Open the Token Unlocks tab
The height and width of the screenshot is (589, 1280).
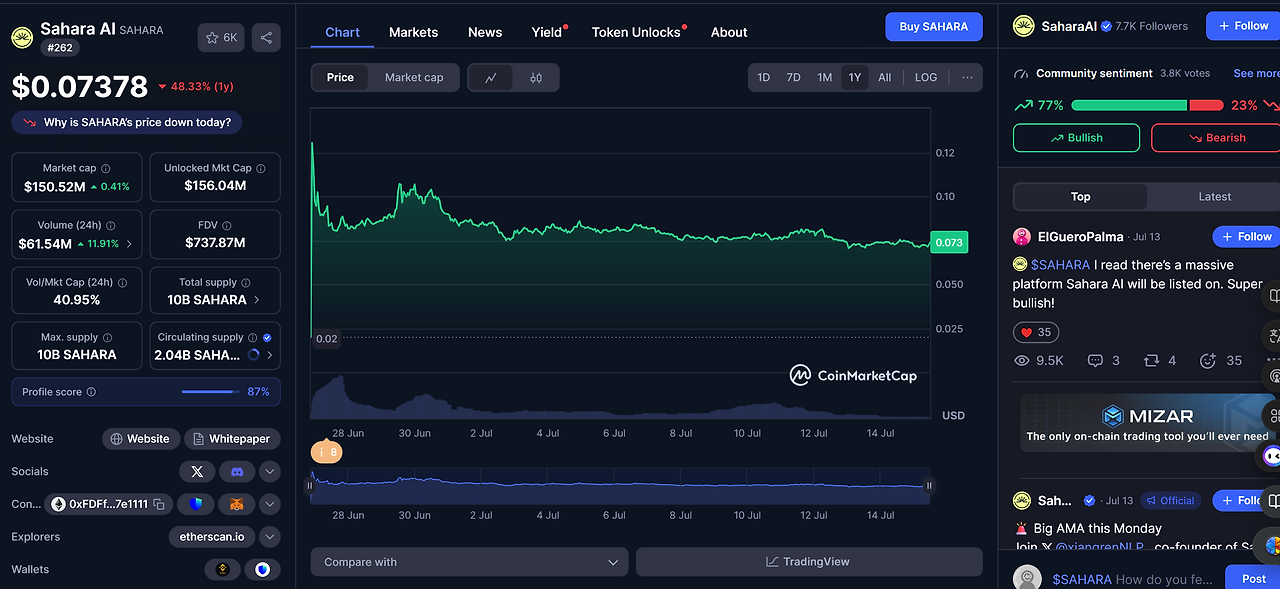point(636,32)
